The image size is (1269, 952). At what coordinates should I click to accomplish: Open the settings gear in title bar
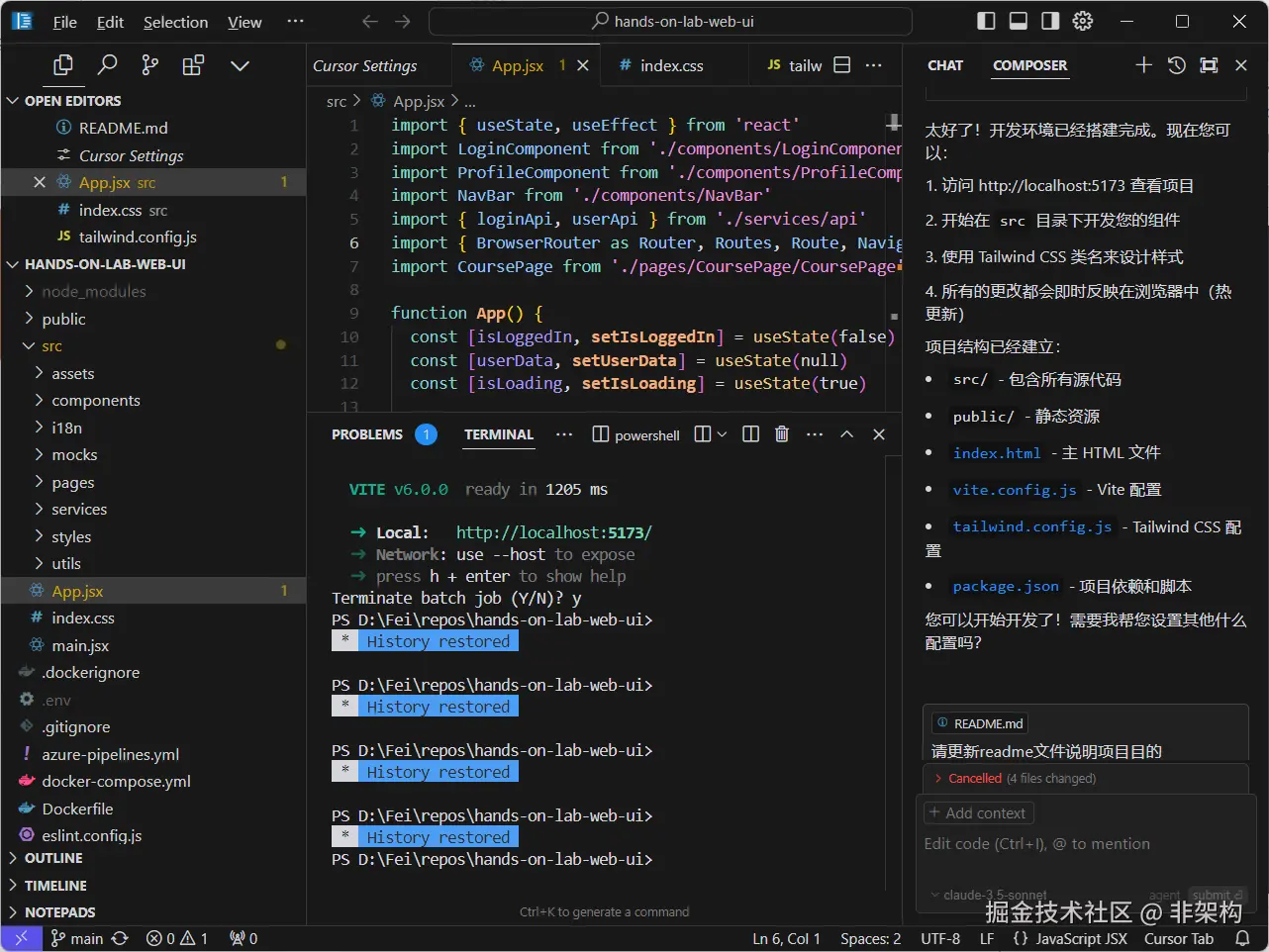coord(1083,21)
